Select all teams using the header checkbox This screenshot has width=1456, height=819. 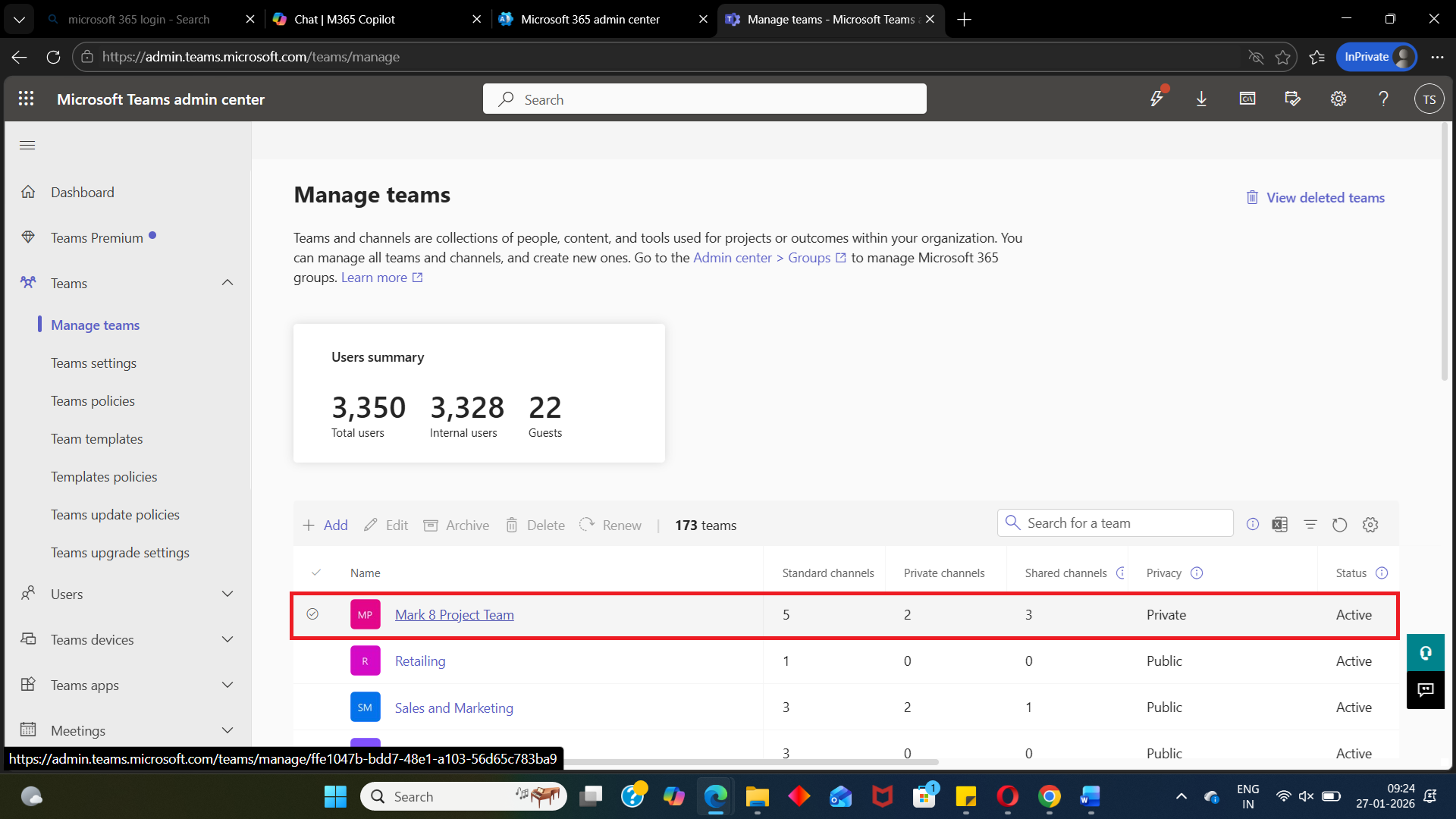pyautogui.click(x=317, y=573)
